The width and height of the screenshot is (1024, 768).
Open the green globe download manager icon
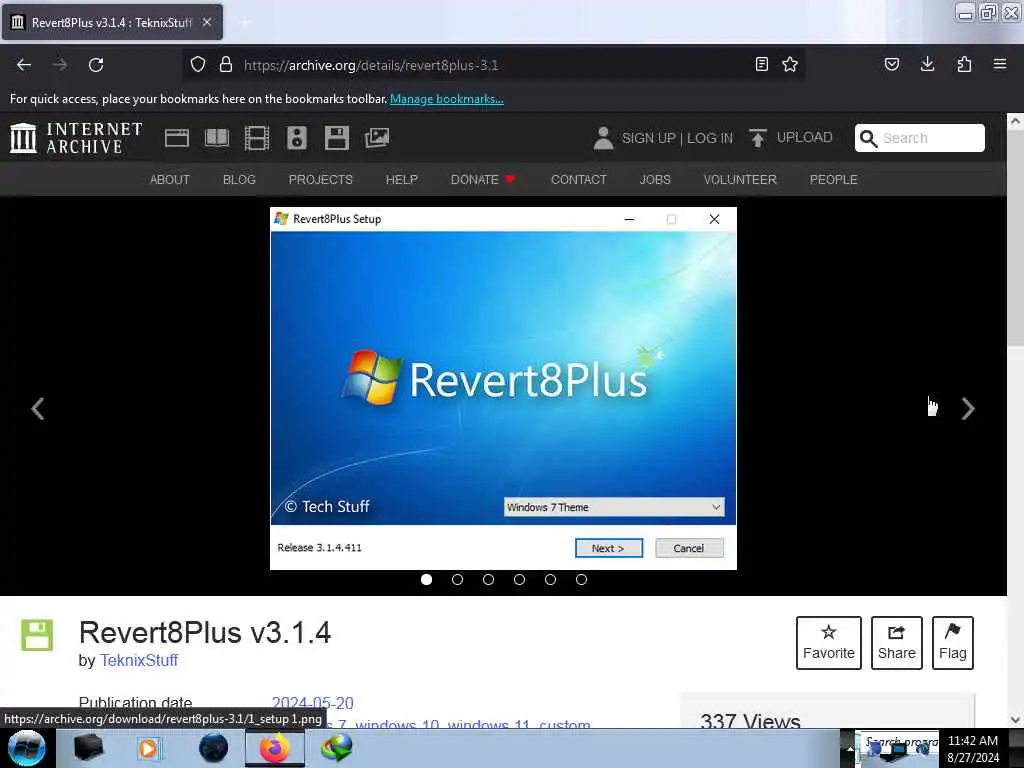pos(336,748)
